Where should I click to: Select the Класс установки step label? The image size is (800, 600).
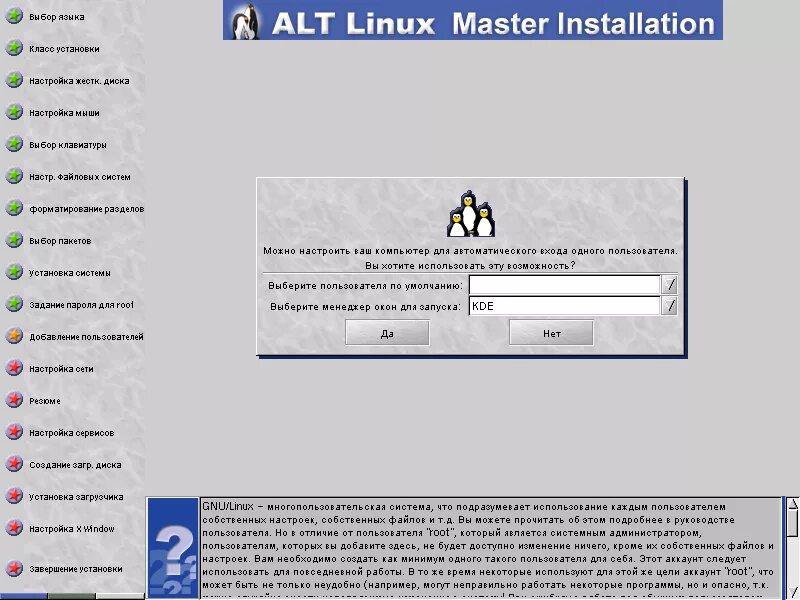64,49
